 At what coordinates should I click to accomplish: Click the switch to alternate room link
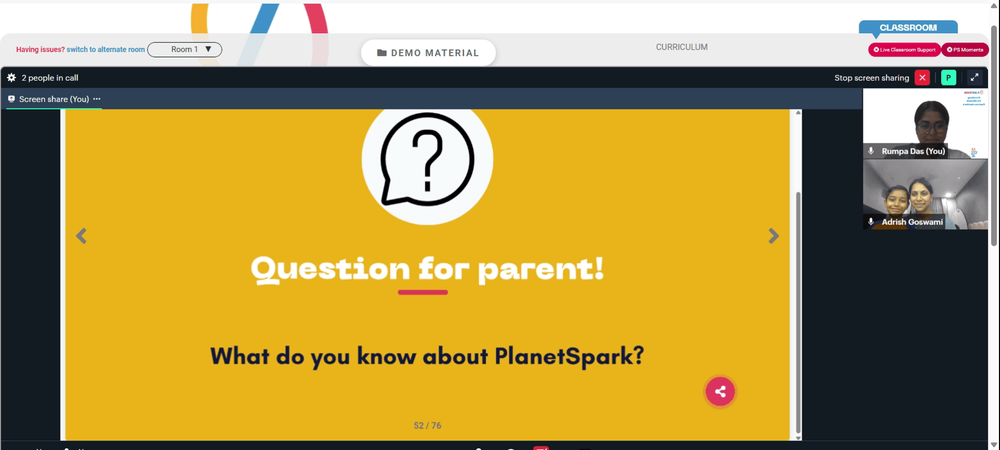click(106, 49)
